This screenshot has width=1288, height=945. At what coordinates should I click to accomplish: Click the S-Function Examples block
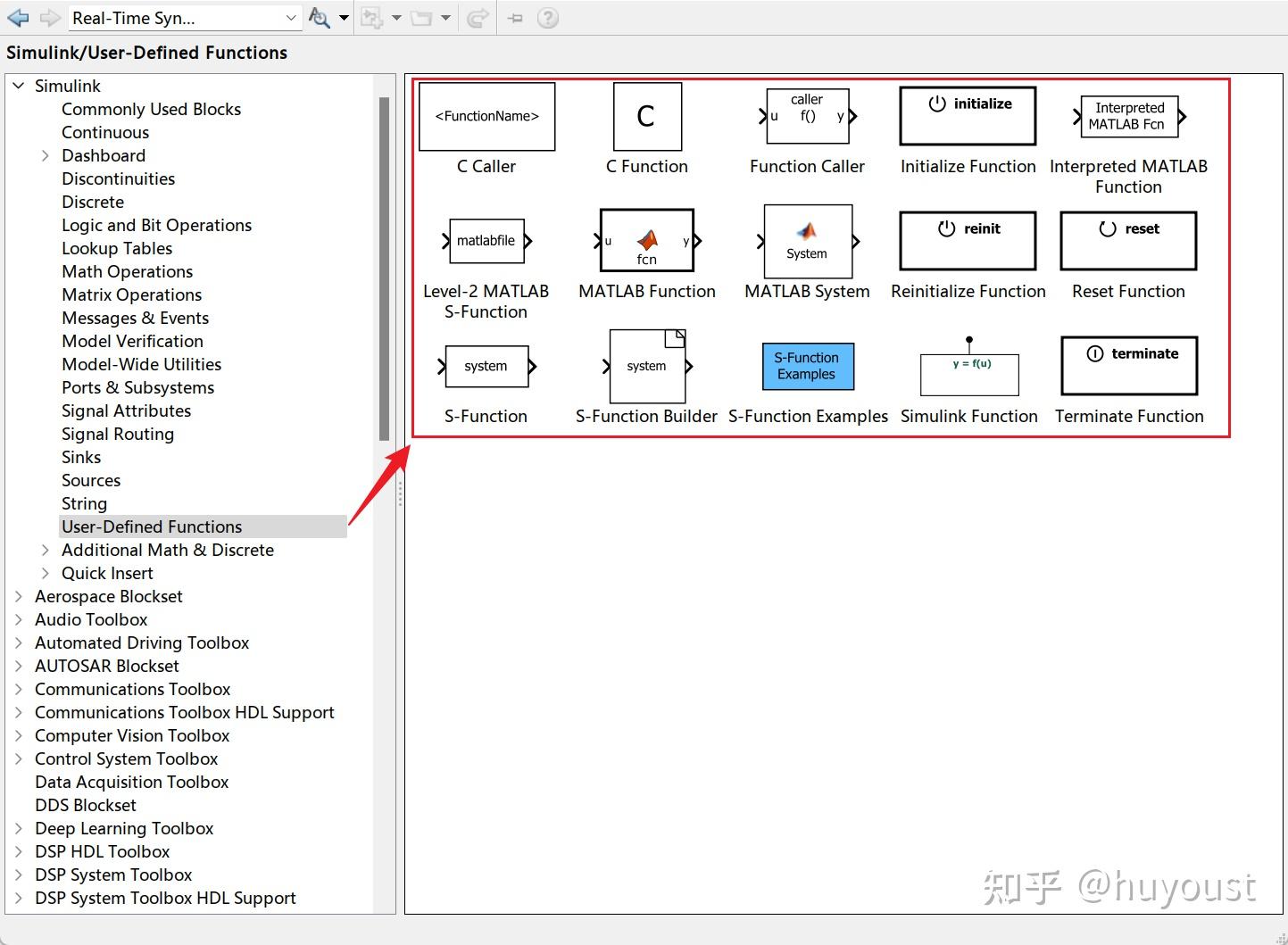[807, 366]
